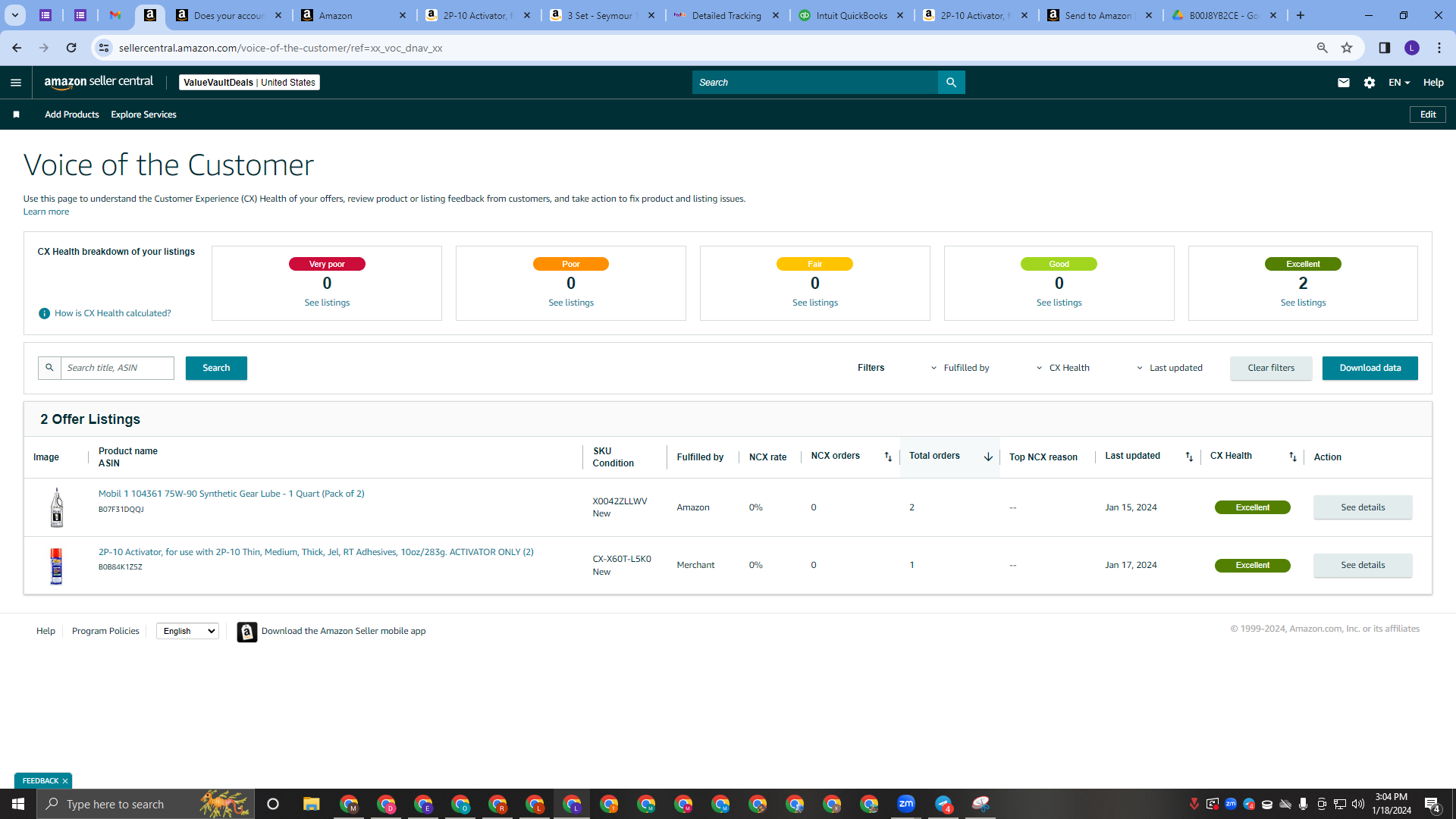The height and width of the screenshot is (819, 1456).
Task: Open 2P-10 Activator product link
Action: tap(316, 552)
